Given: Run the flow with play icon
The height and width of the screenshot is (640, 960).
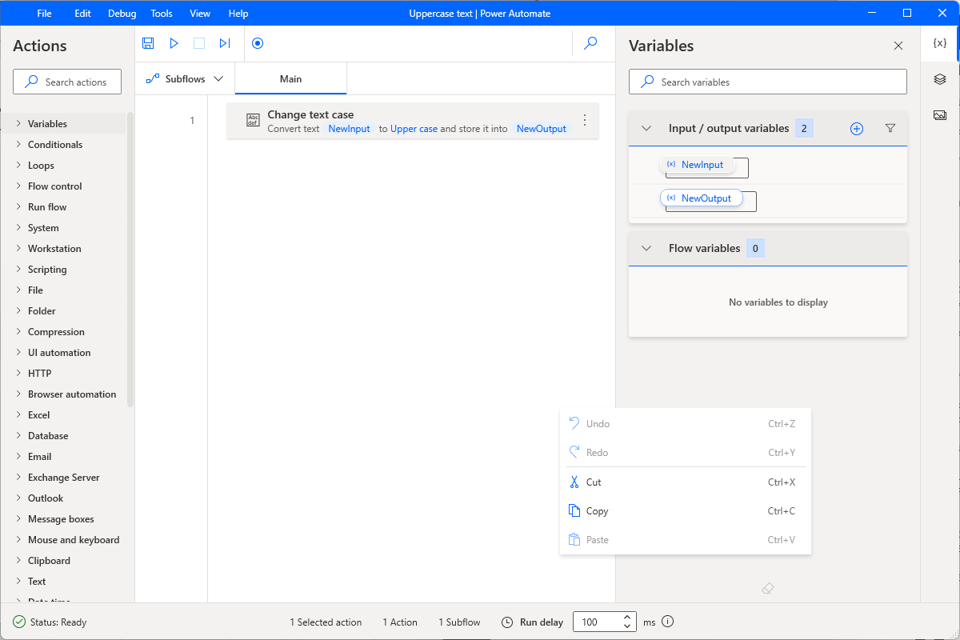Looking at the screenshot, I should coord(174,43).
